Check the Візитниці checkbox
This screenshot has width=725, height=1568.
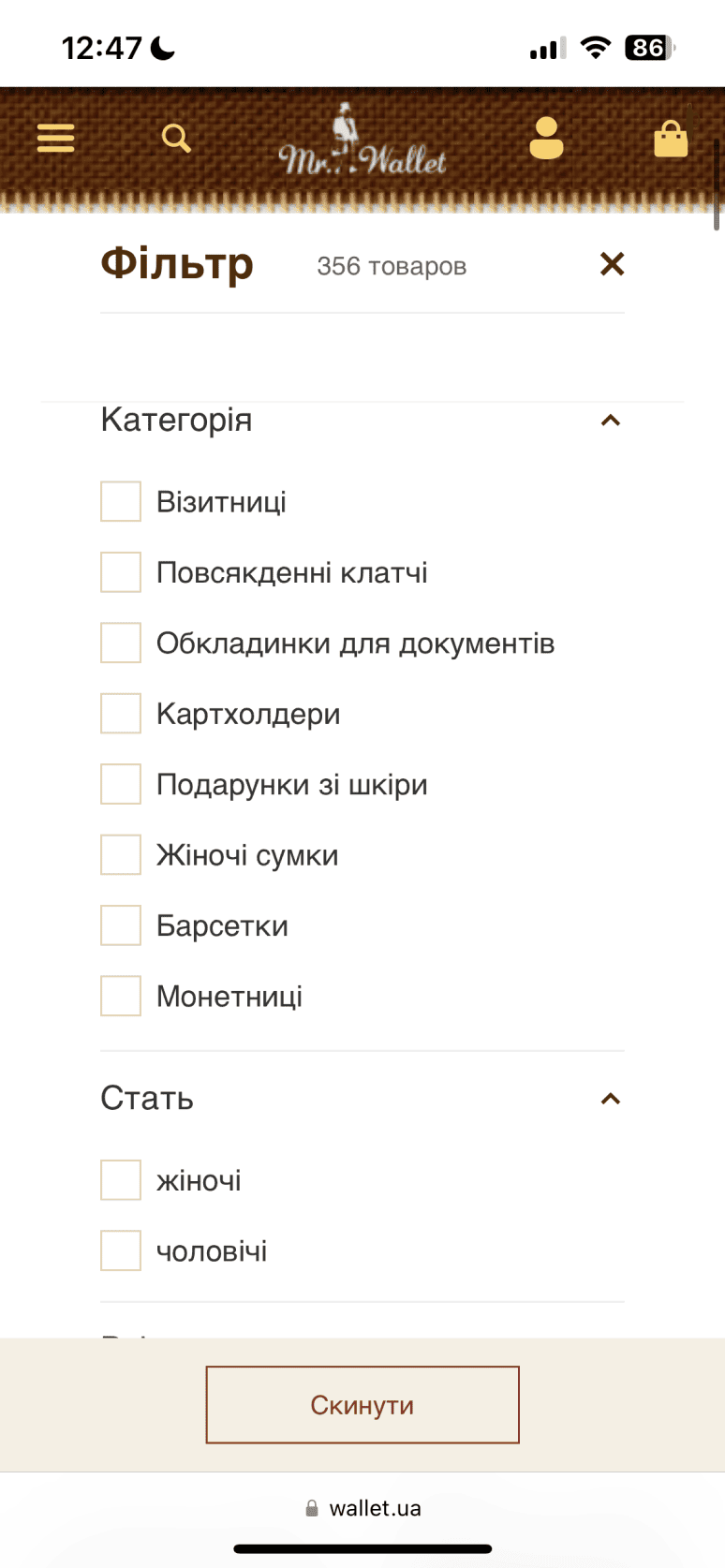[121, 502]
